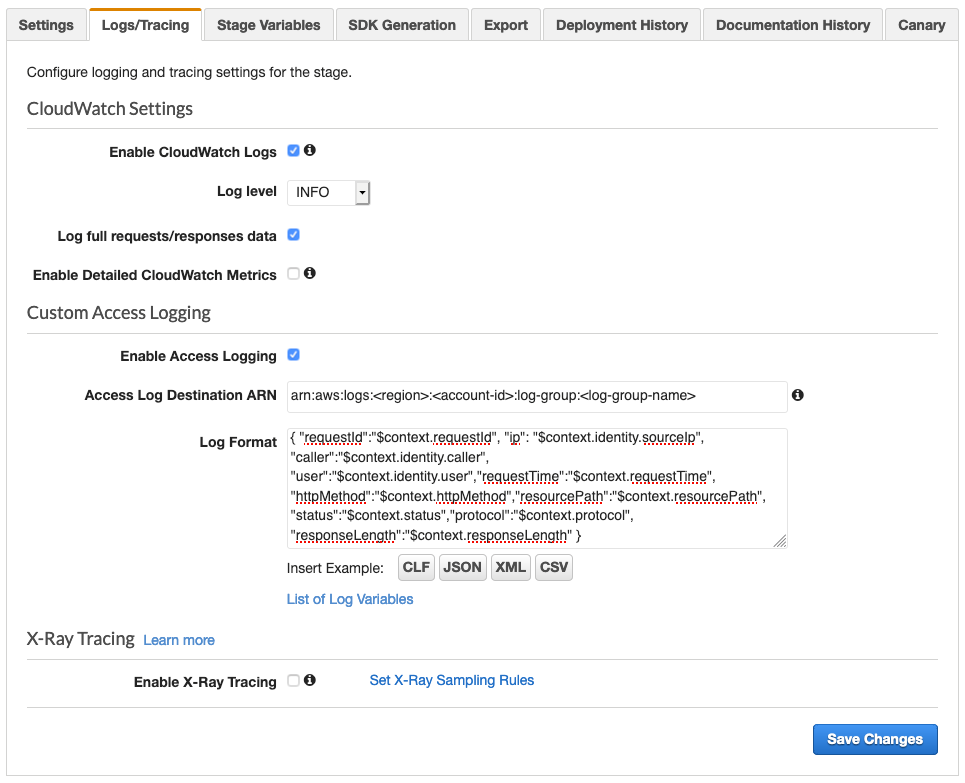Disable the Enable Access Logging checkbox

coord(293,355)
